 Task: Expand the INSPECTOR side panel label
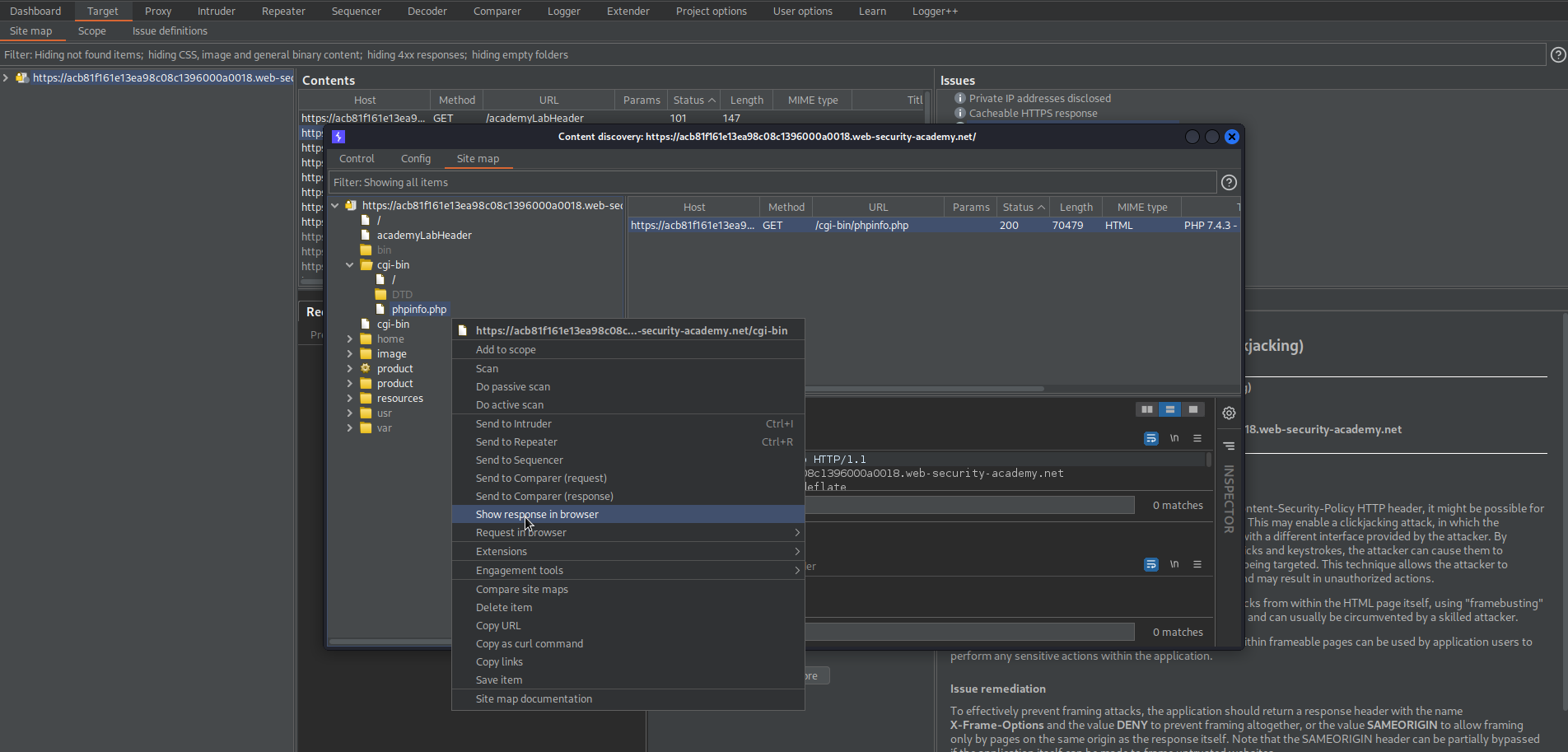(x=1229, y=499)
